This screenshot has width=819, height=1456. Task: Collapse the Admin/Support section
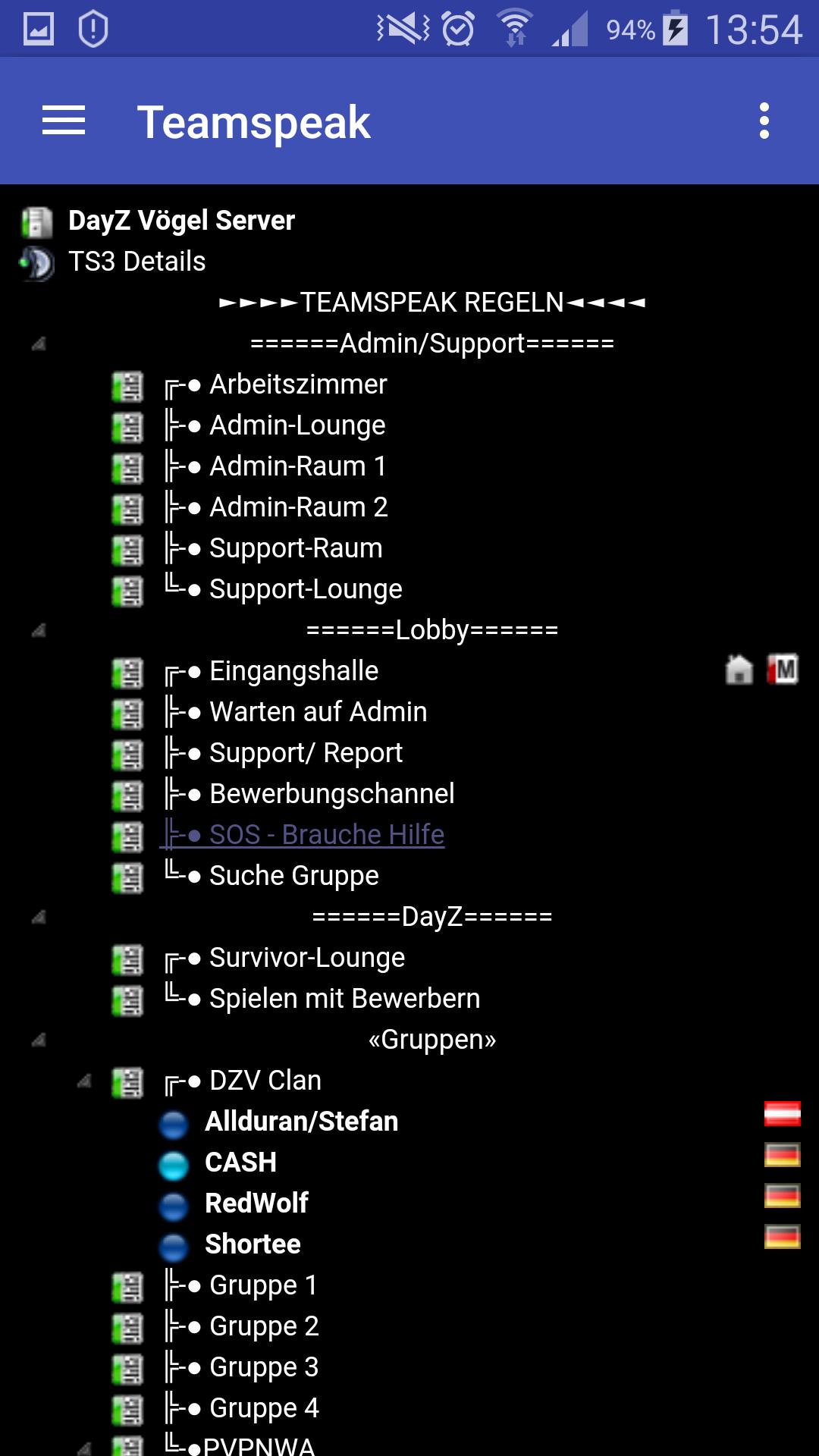pyautogui.click(x=39, y=344)
